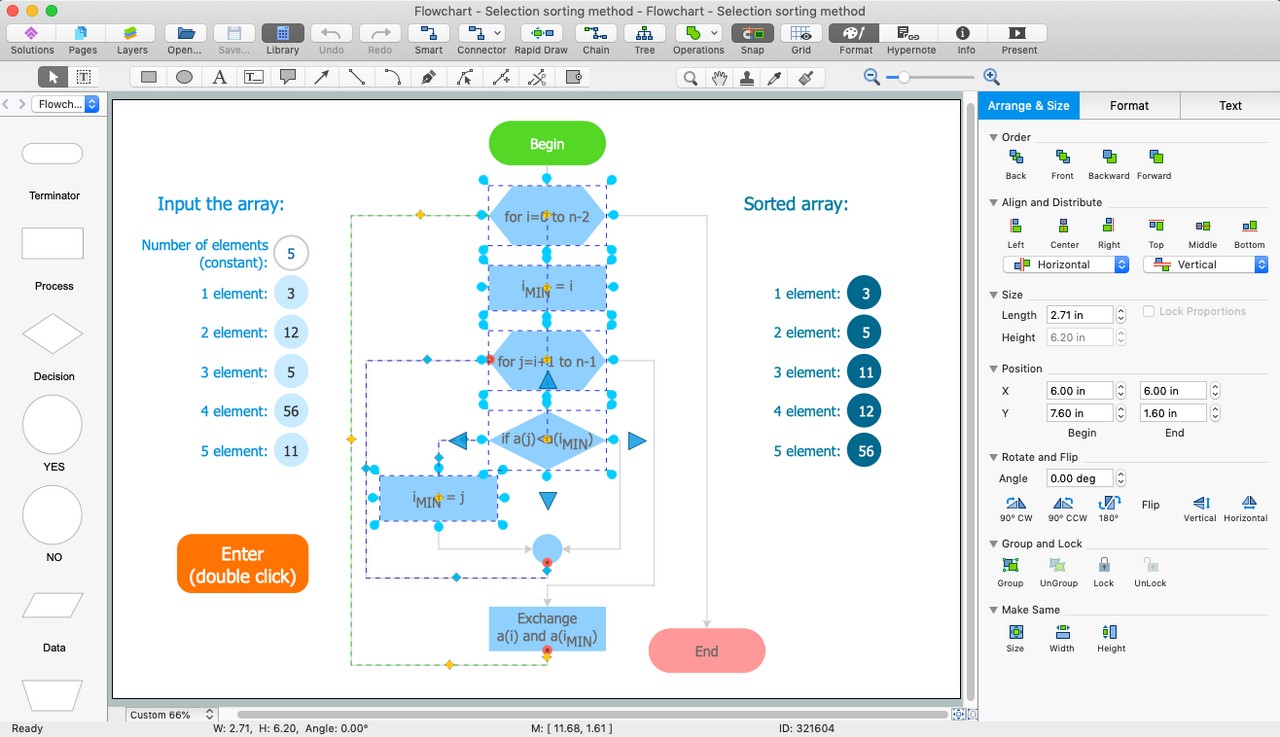
Task: Click the Bring to Front icon
Action: 1062,158
